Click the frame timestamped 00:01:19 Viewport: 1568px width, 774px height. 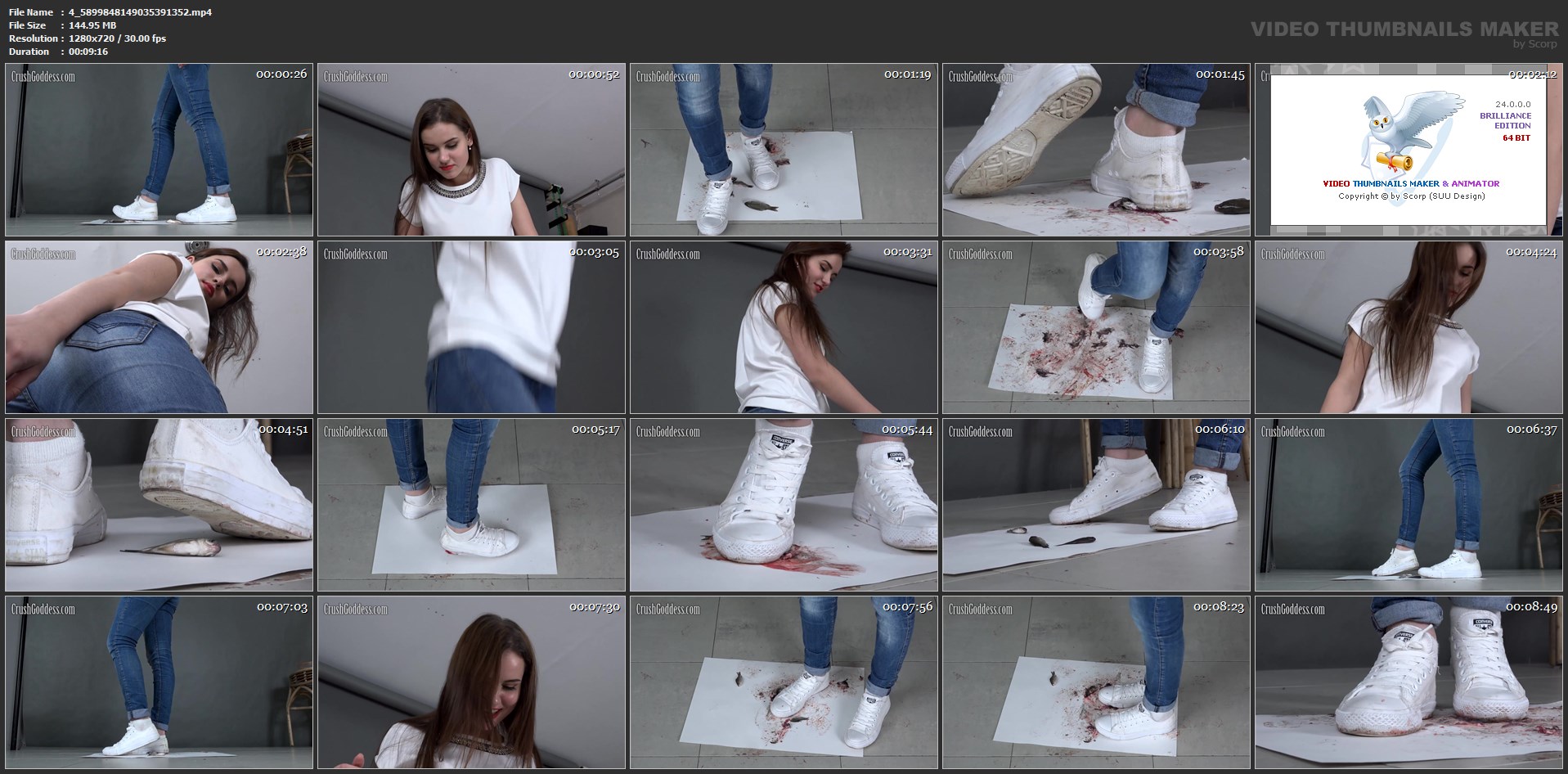pyautogui.click(x=784, y=150)
